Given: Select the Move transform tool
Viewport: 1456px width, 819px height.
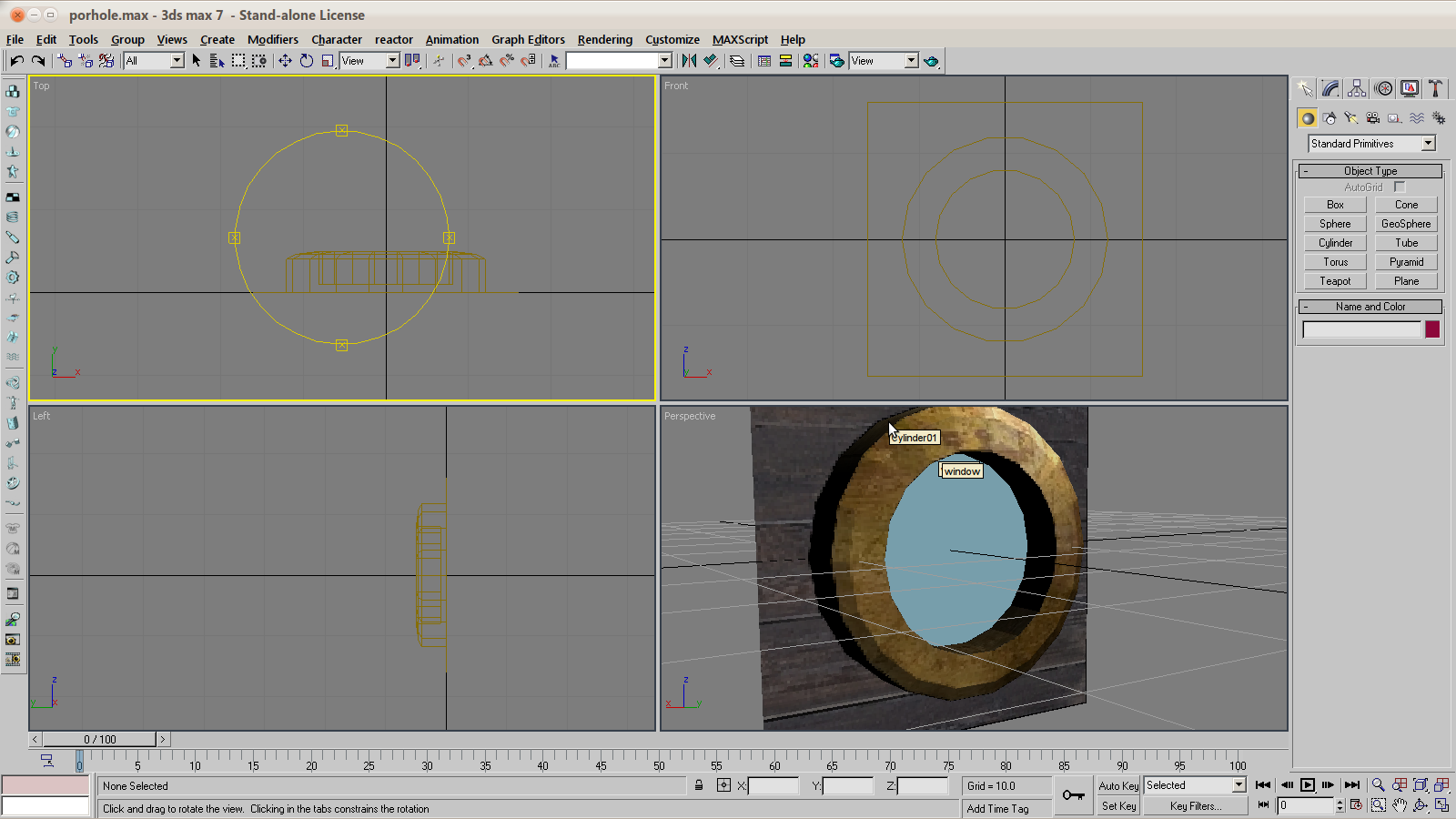Looking at the screenshot, I should (285, 61).
